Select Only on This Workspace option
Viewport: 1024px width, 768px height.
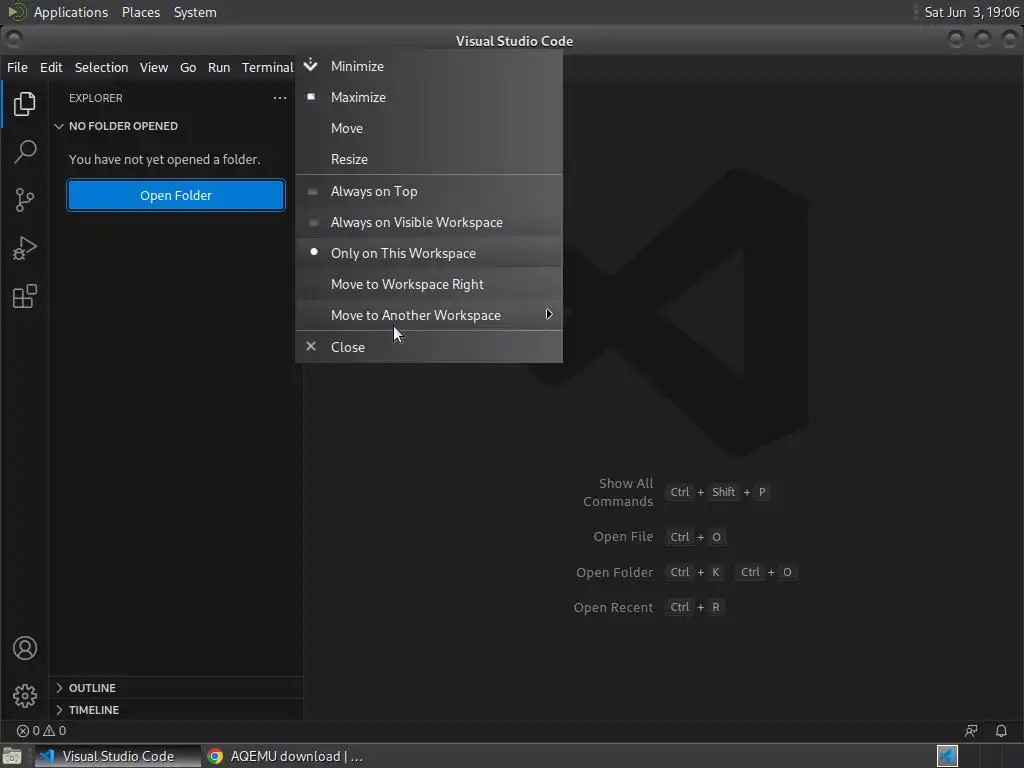coord(428,253)
